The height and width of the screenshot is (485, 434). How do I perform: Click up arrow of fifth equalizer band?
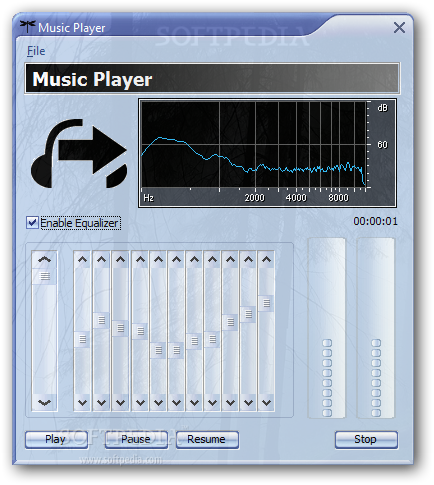point(158,260)
